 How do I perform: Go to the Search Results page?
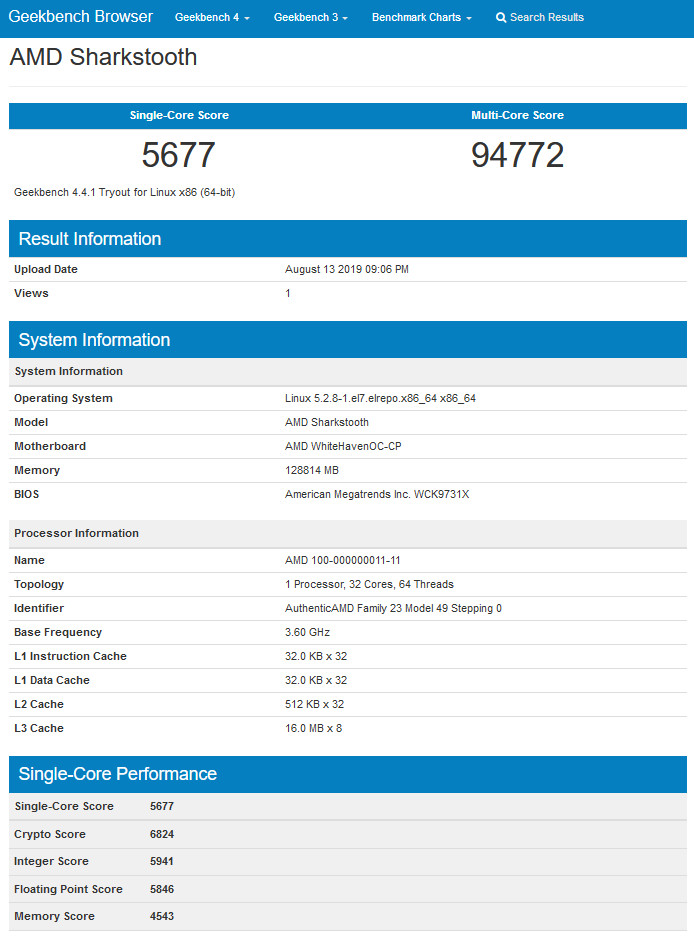(x=546, y=17)
